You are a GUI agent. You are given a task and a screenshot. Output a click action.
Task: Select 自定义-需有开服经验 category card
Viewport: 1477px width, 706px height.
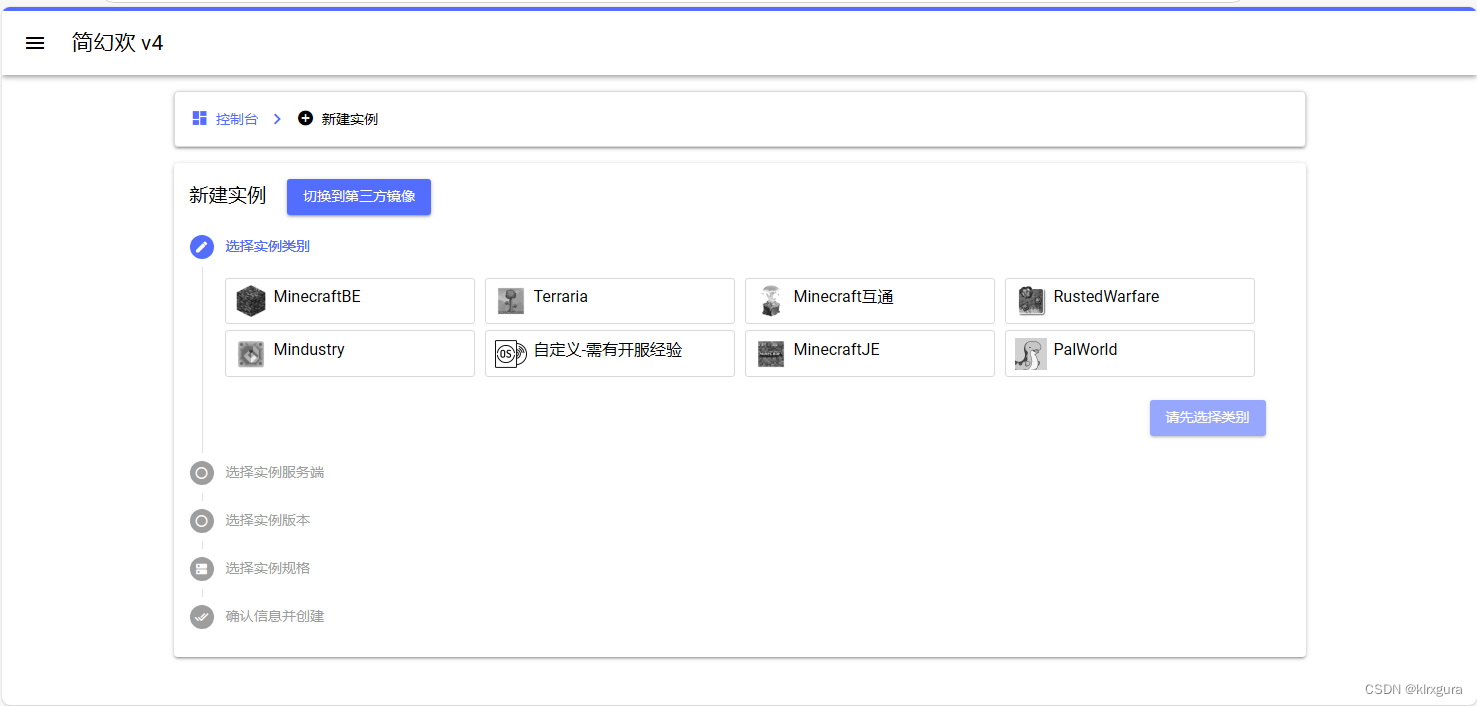click(x=610, y=353)
